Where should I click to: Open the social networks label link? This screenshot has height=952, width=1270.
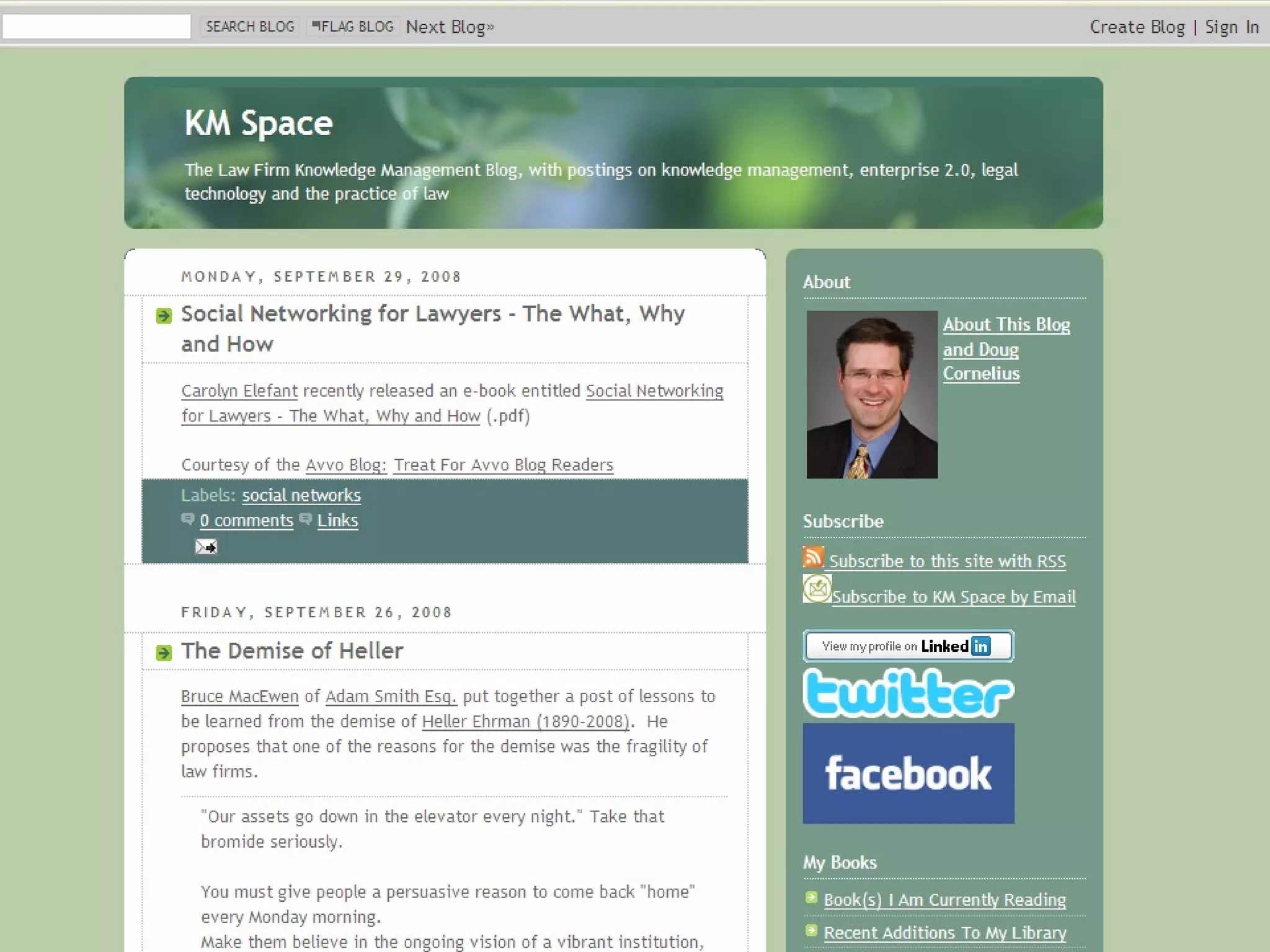pyautogui.click(x=301, y=495)
